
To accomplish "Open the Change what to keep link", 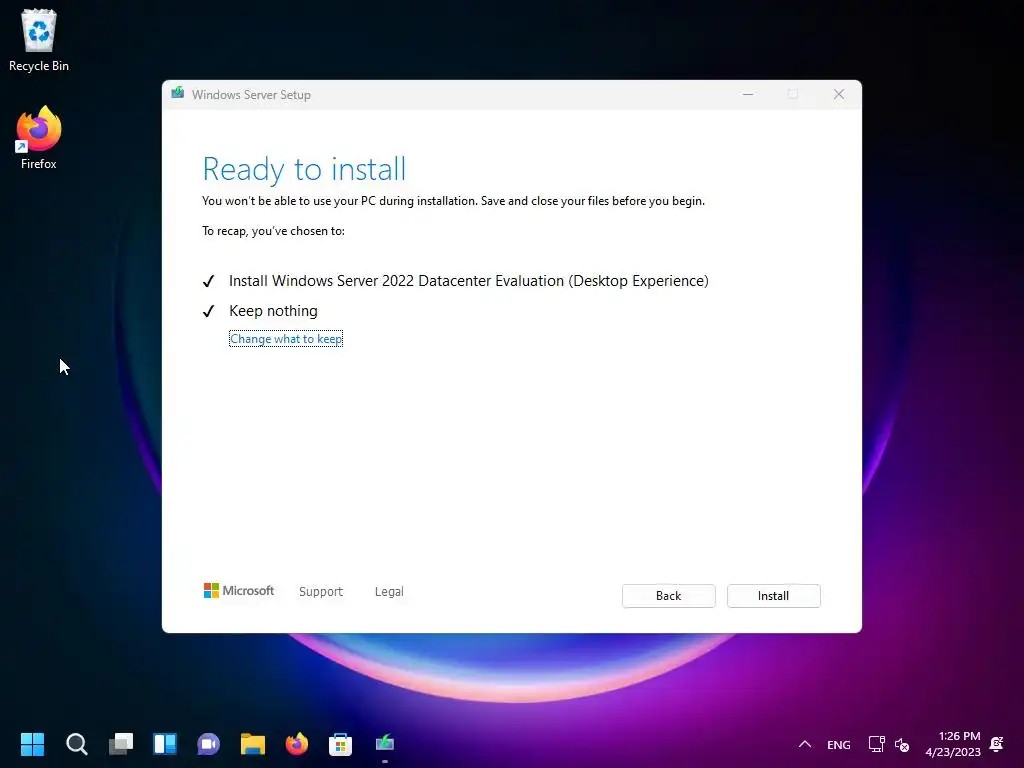I will tap(286, 339).
